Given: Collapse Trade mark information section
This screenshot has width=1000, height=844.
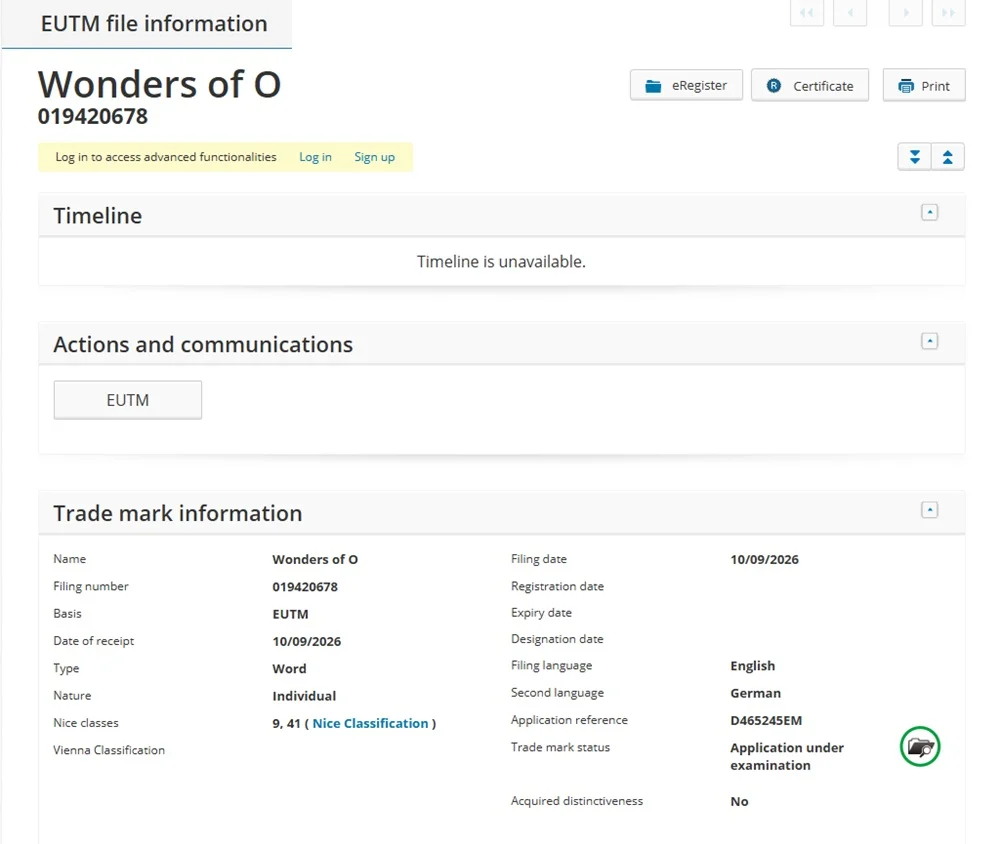Looking at the screenshot, I should click(930, 510).
